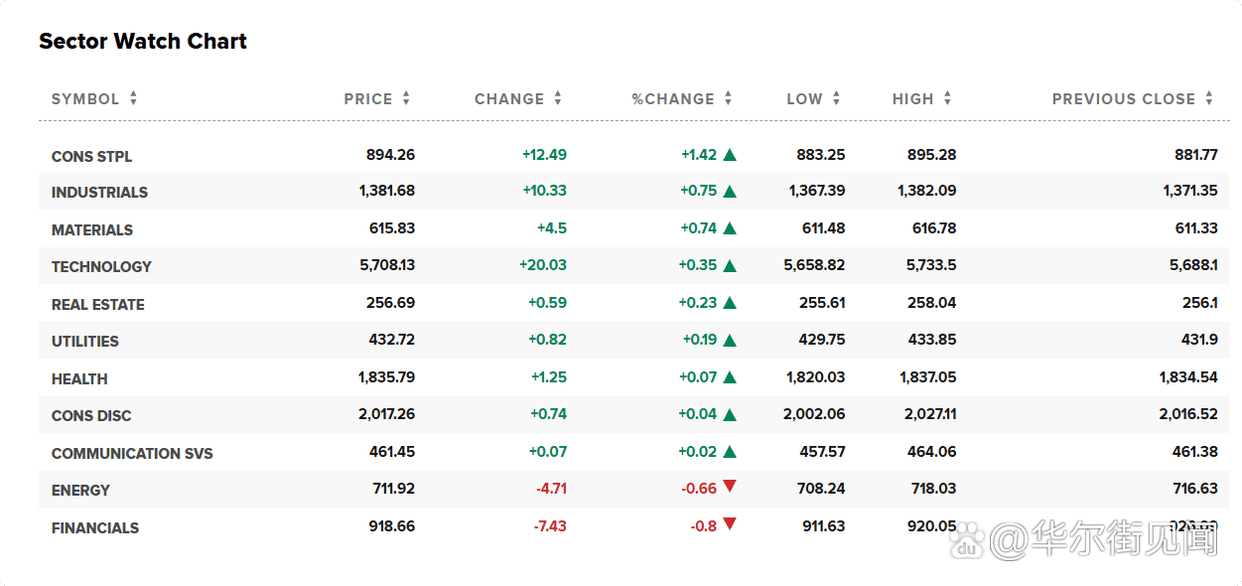Sort table by PREVIOUS CLOSE column label
This screenshot has width=1242, height=586.
pyautogui.click(x=1123, y=99)
